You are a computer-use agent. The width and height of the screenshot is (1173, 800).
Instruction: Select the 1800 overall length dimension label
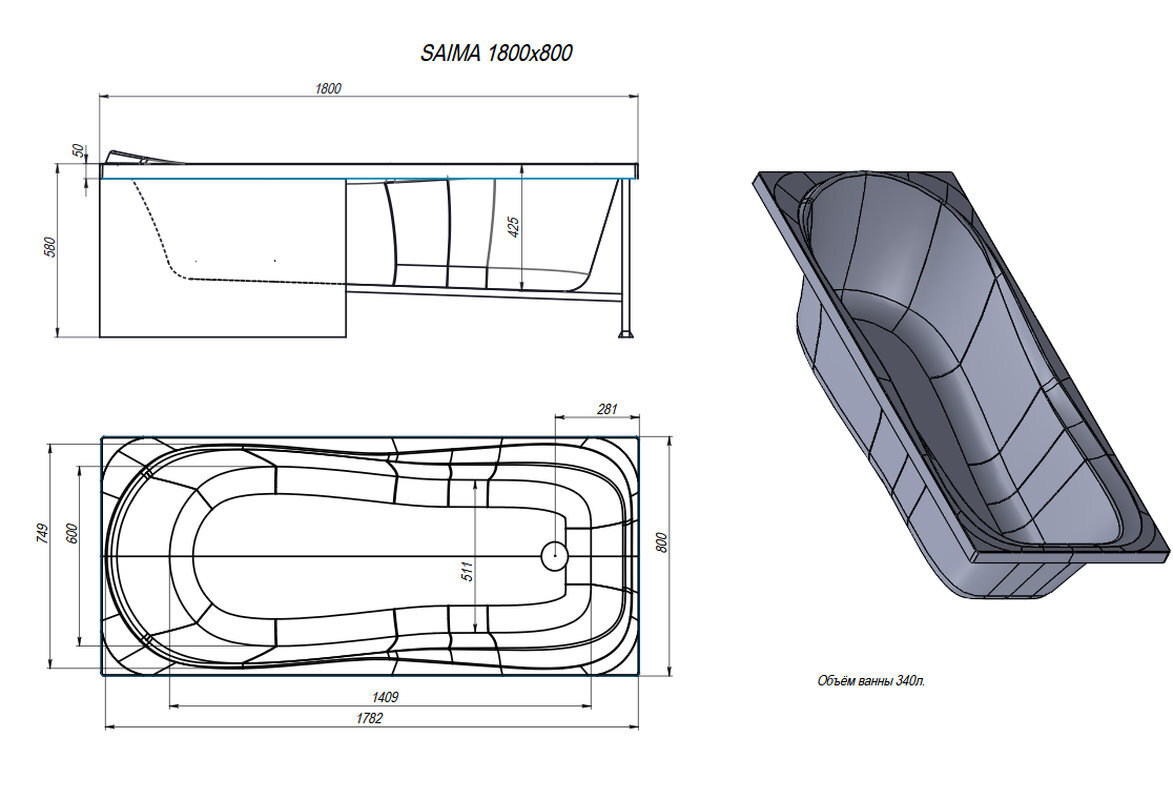coord(328,88)
